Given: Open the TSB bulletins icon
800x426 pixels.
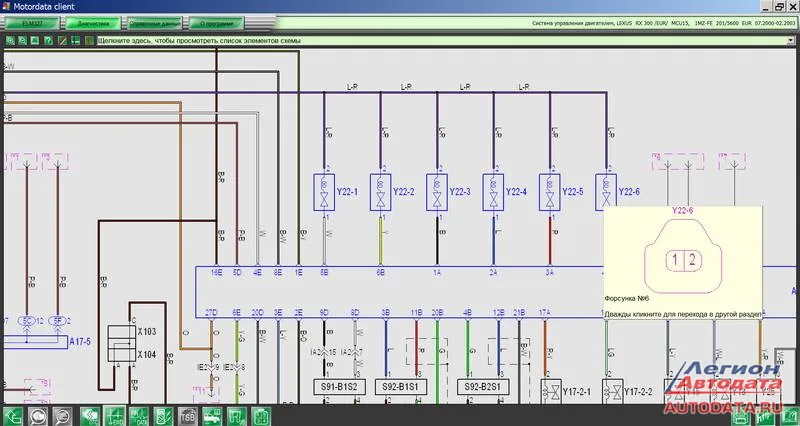Looking at the screenshot, I should pos(188,416).
